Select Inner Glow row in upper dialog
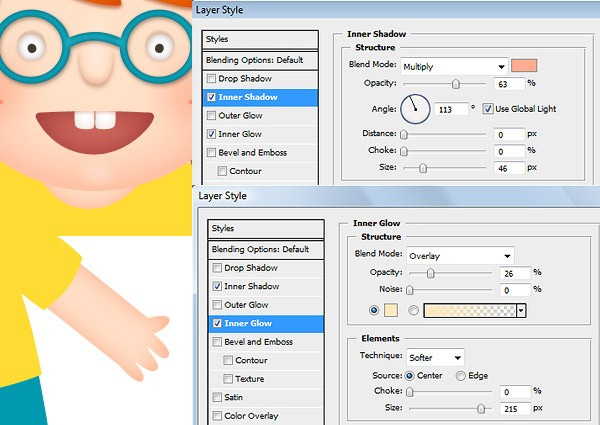The width and height of the screenshot is (600, 425). click(x=260, y=134)
